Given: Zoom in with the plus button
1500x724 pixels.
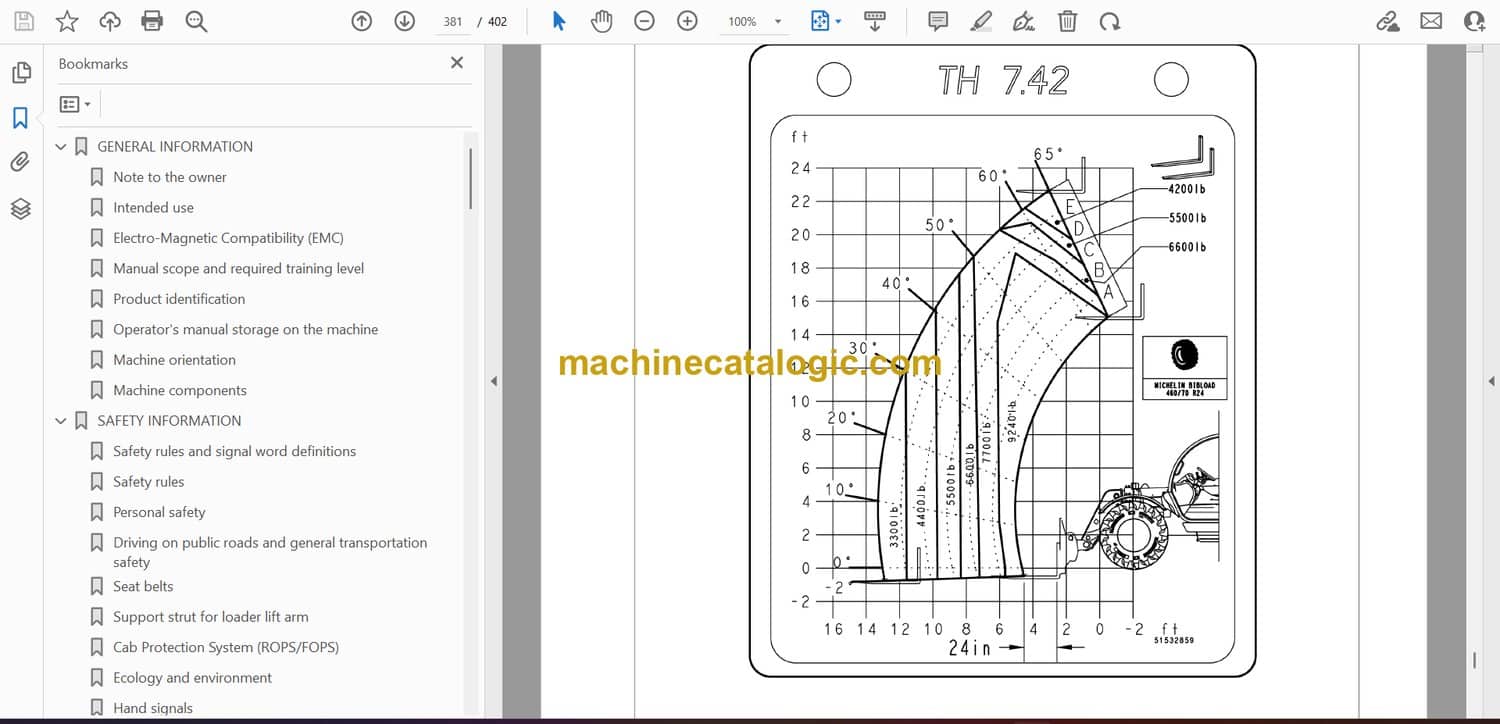Looking at the screenshot, I should coord(687,21).
